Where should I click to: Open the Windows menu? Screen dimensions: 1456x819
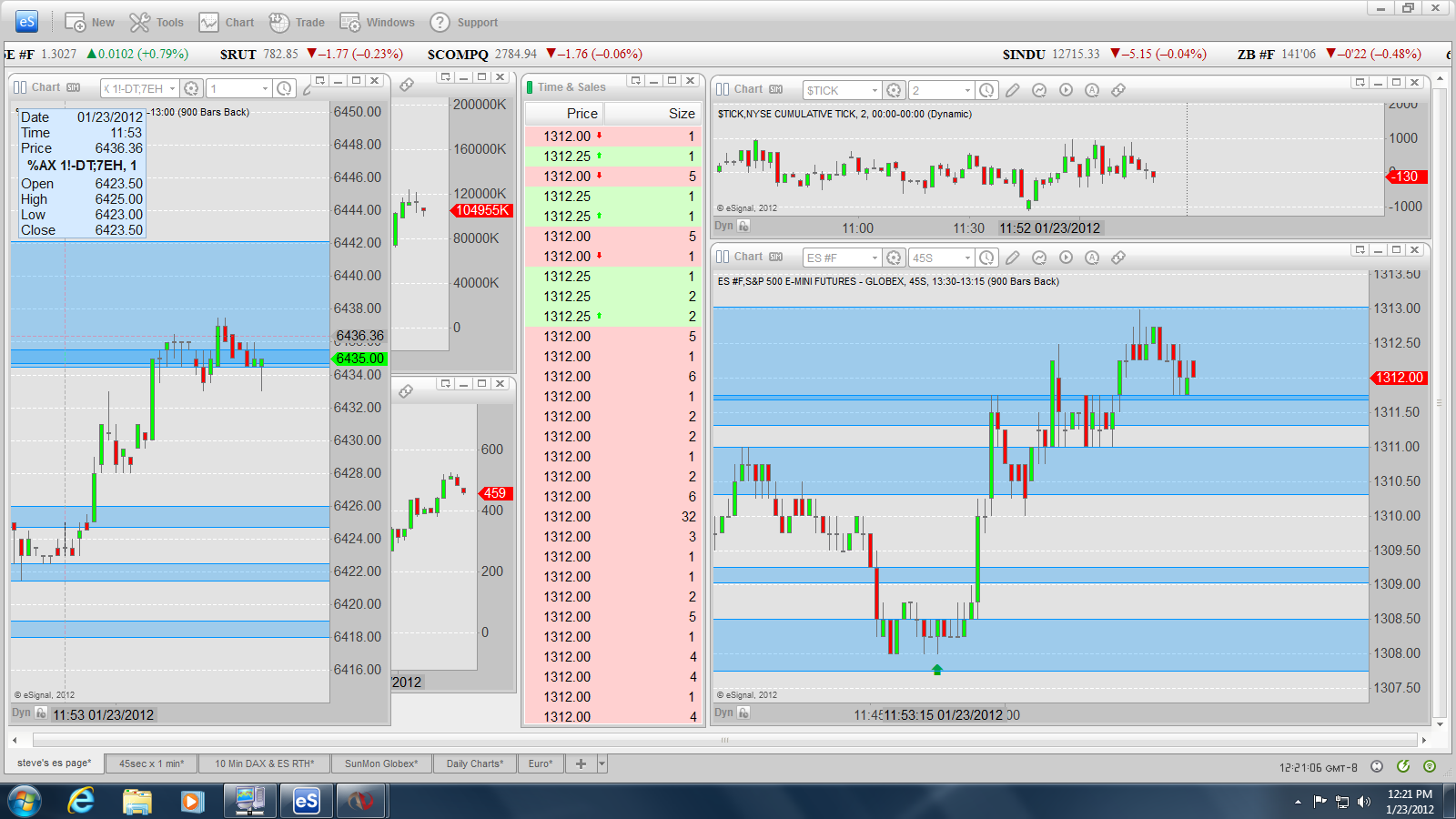point(377,22)
